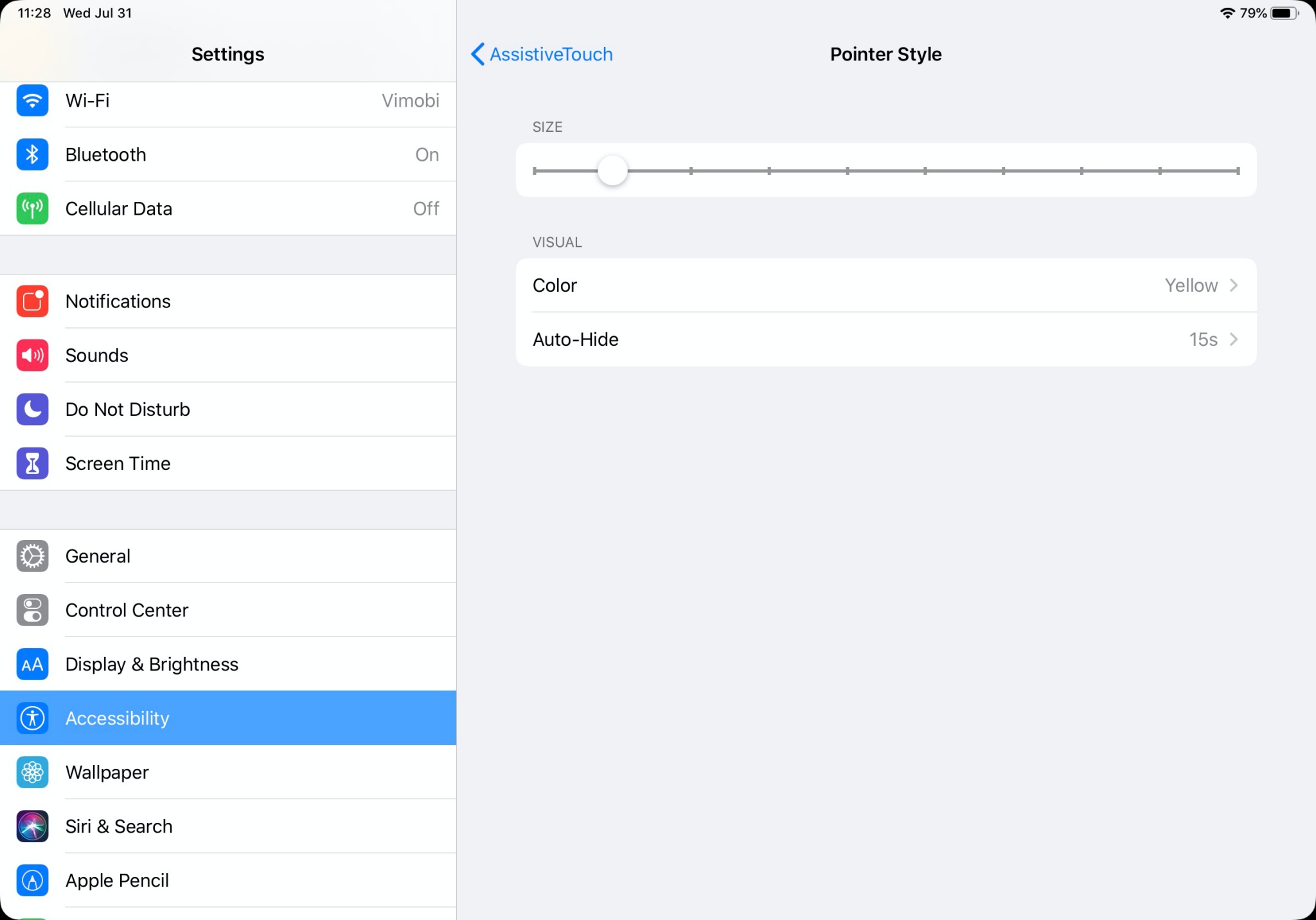The height and width of the screenshot is (920, 1316).
Task: Tap the Screen Time hourglass icon
Action: pos(32,463)
